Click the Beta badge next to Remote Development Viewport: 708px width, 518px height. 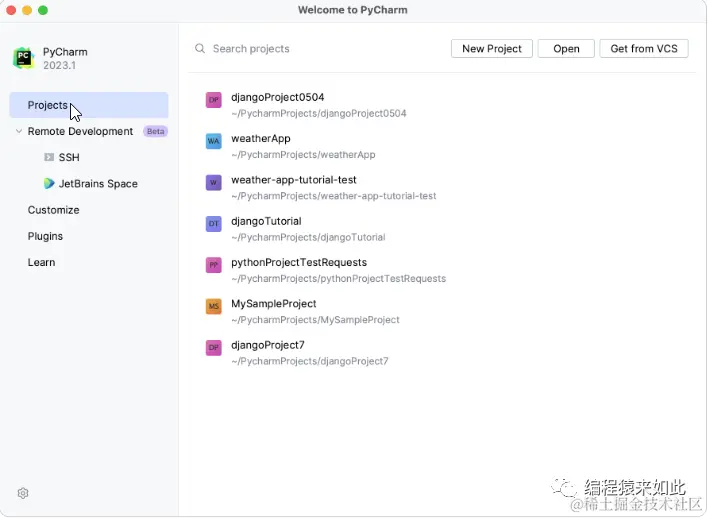click(x=156, y=131)
